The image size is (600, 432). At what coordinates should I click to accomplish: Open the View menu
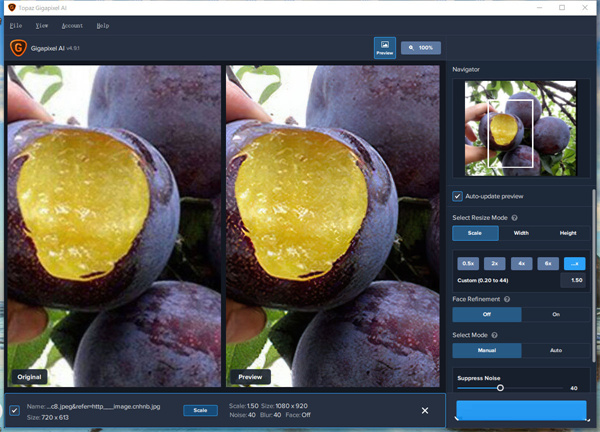click(42, 25)
